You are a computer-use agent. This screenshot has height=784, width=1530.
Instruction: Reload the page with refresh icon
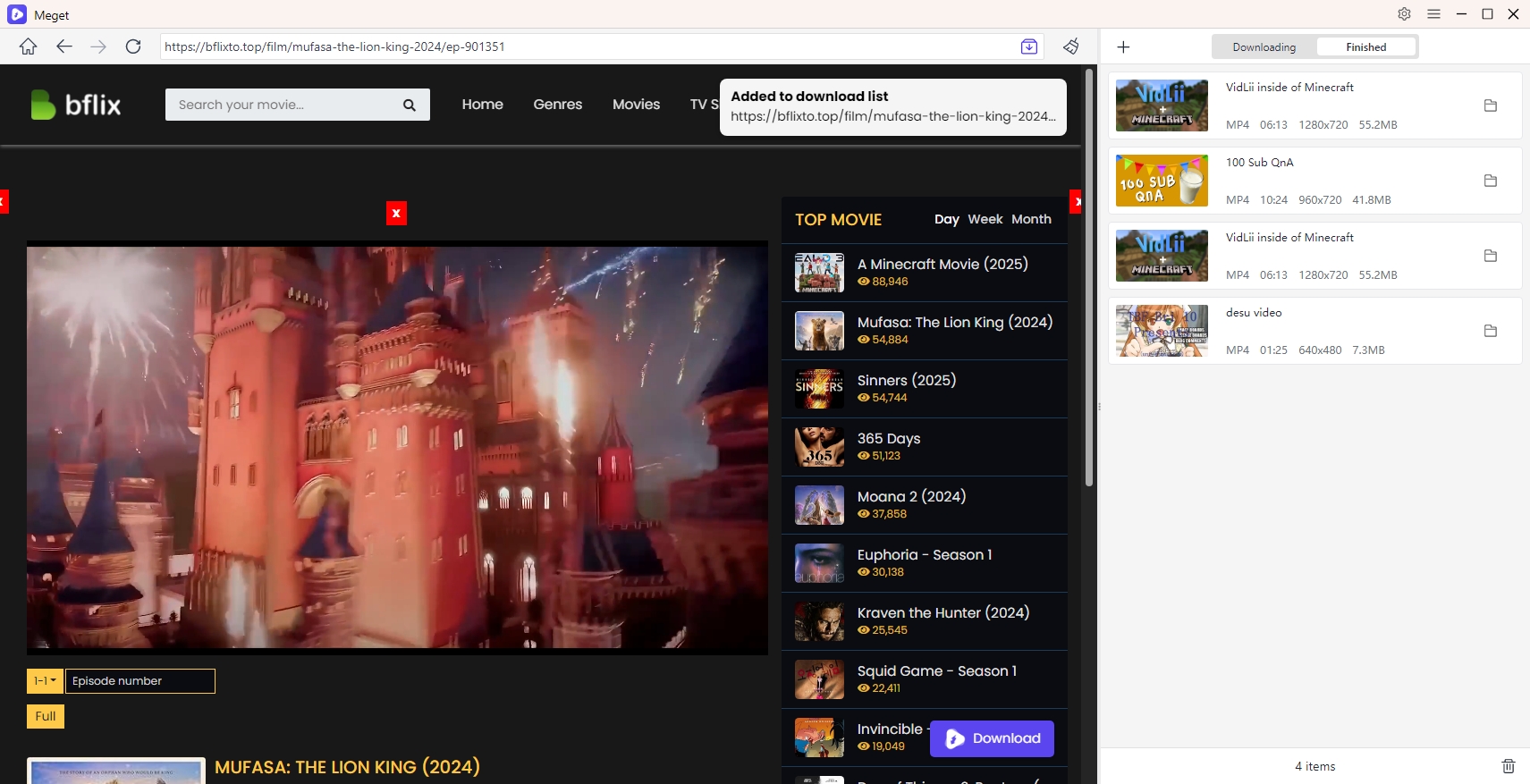(x=133, y=46)
